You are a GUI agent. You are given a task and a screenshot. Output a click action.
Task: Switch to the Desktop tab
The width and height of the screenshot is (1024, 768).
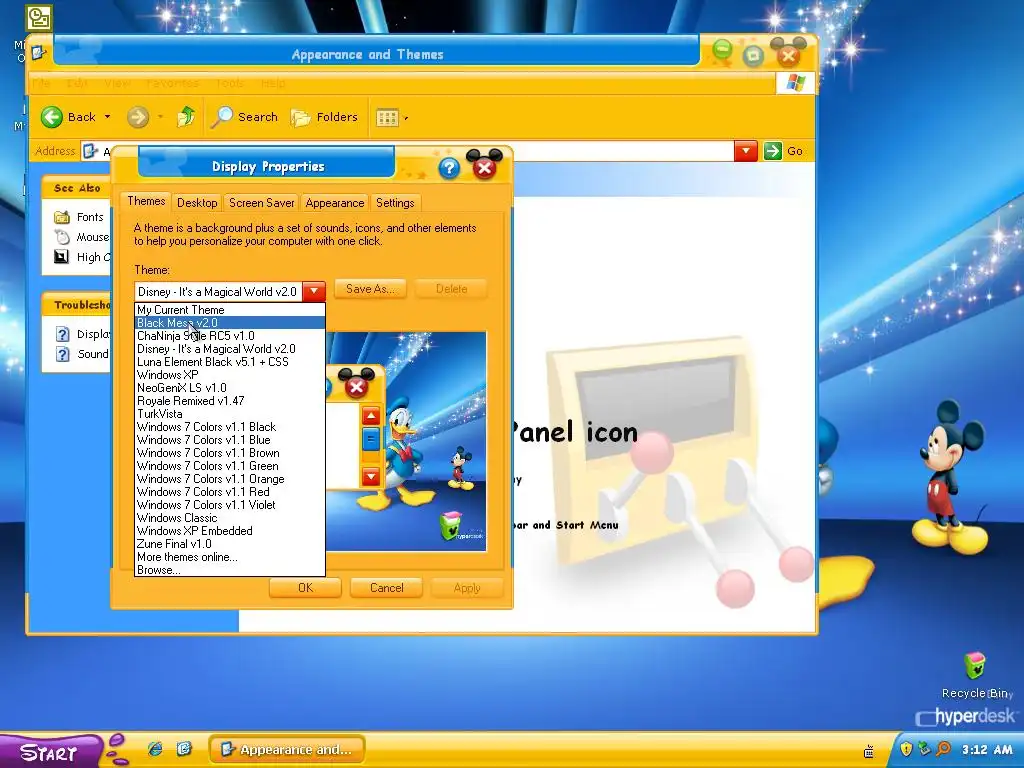tap(197, 202)
